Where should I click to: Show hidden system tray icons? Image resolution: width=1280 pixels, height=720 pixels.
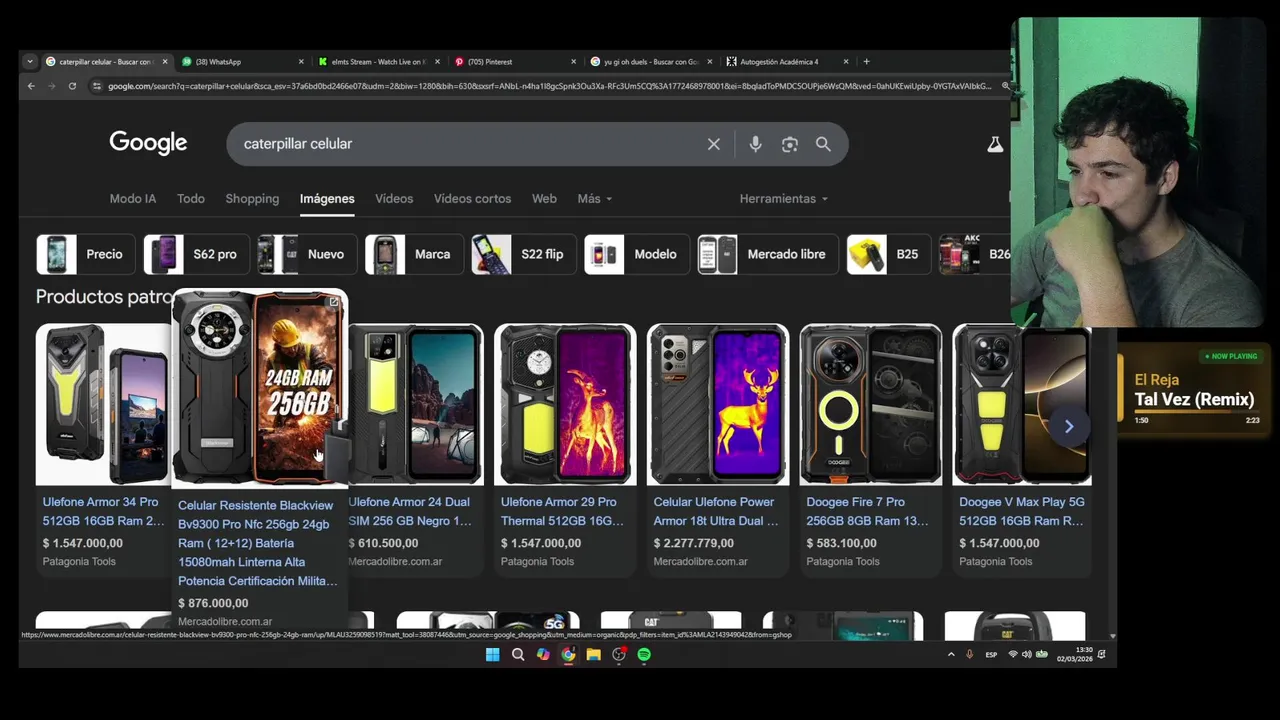[951, 655]
